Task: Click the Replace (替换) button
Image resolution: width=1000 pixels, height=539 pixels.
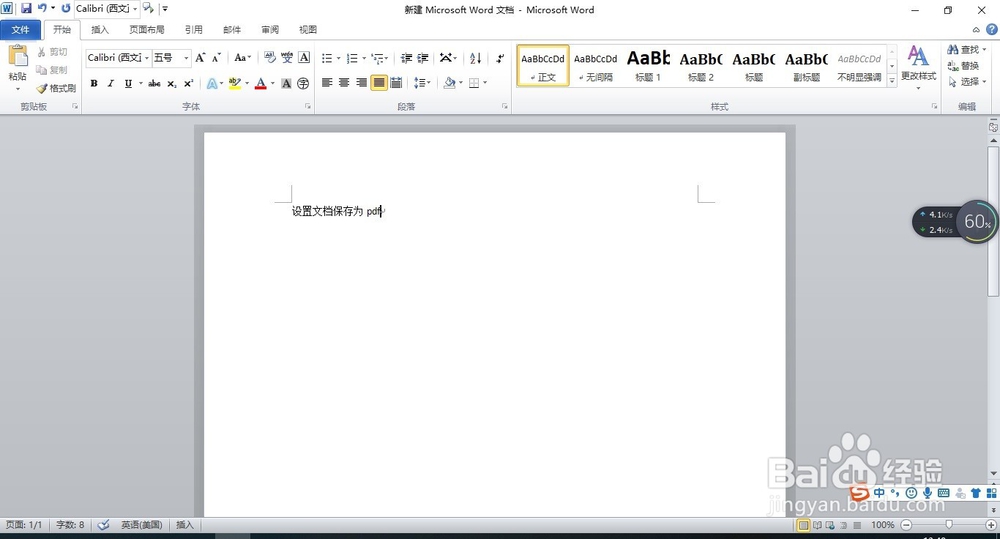Action: tap(964, 66)
